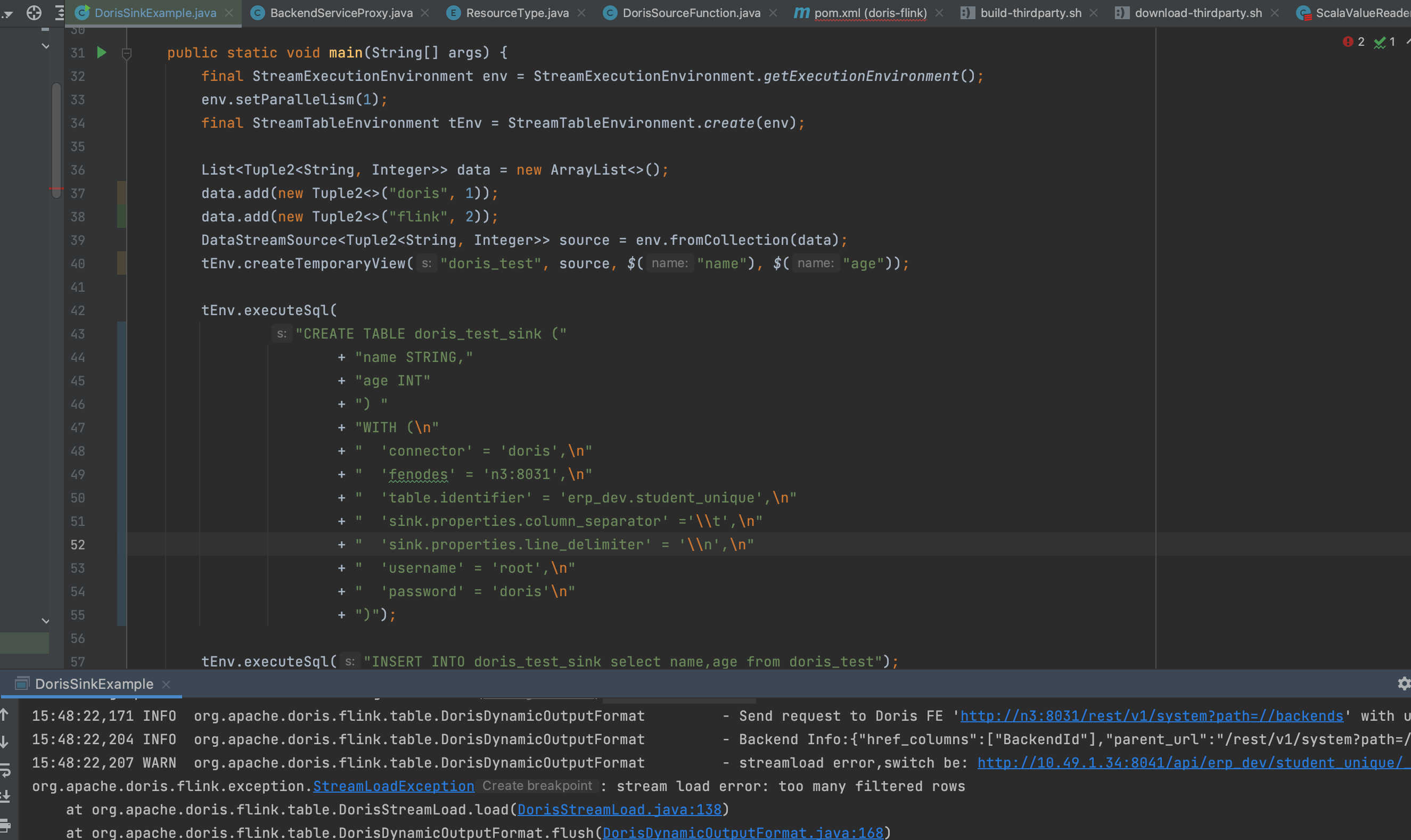The height and width of the screenshot is (840, 1411).
Task: Expand the folded region arrow at the bottom gutter
Action: (x=46, y=620)
